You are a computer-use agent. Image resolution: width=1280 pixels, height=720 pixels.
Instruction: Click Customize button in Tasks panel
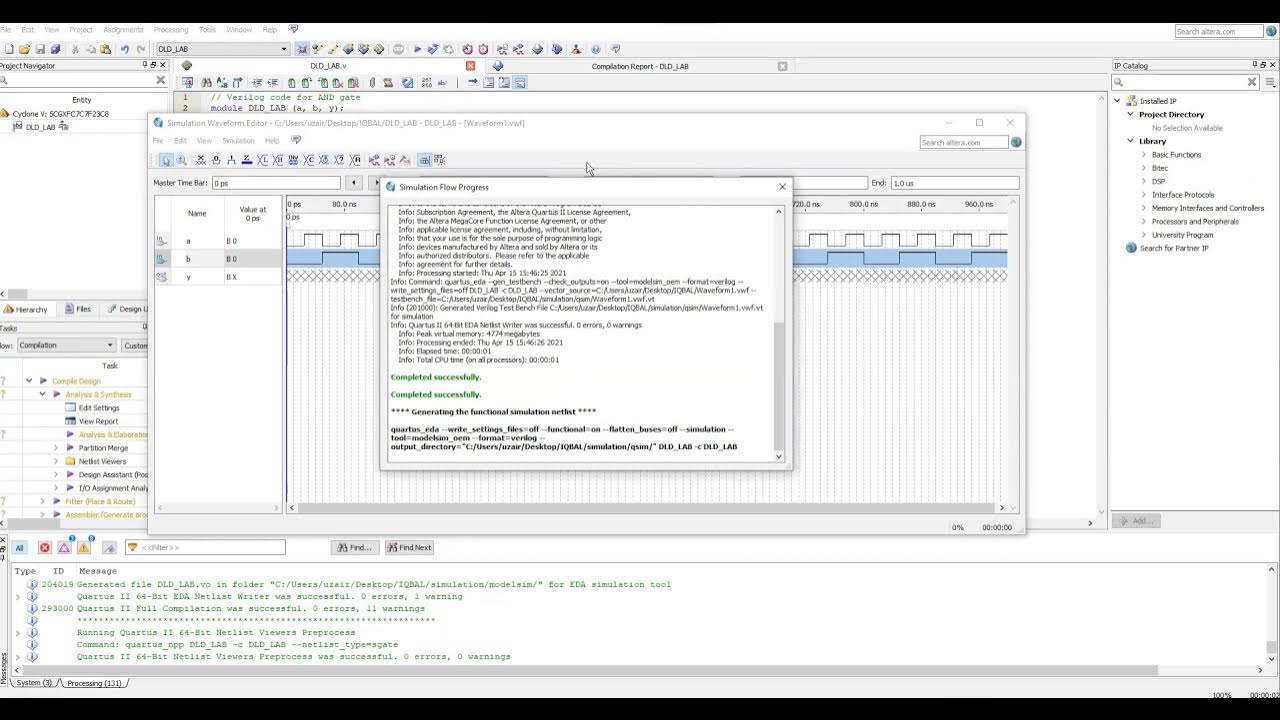pos(135,345)
